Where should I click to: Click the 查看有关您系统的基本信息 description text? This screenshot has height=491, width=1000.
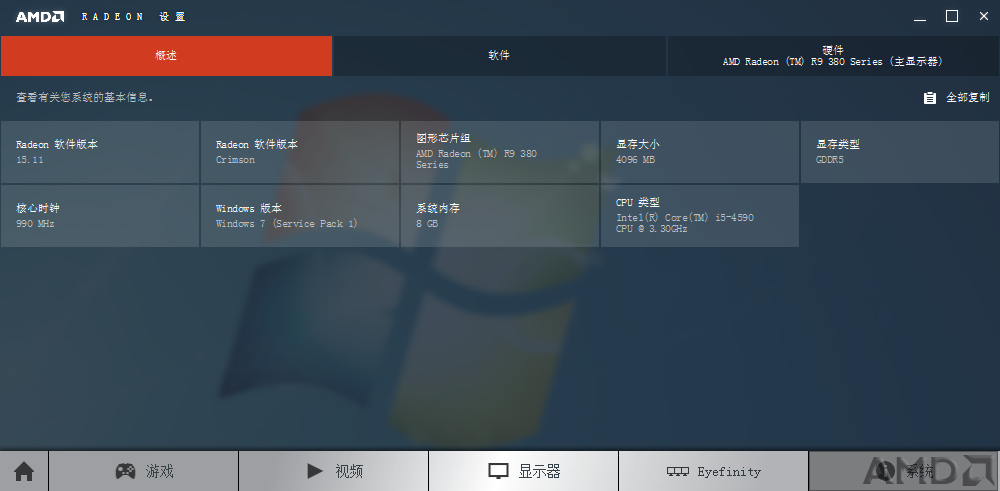pos(85,98)
